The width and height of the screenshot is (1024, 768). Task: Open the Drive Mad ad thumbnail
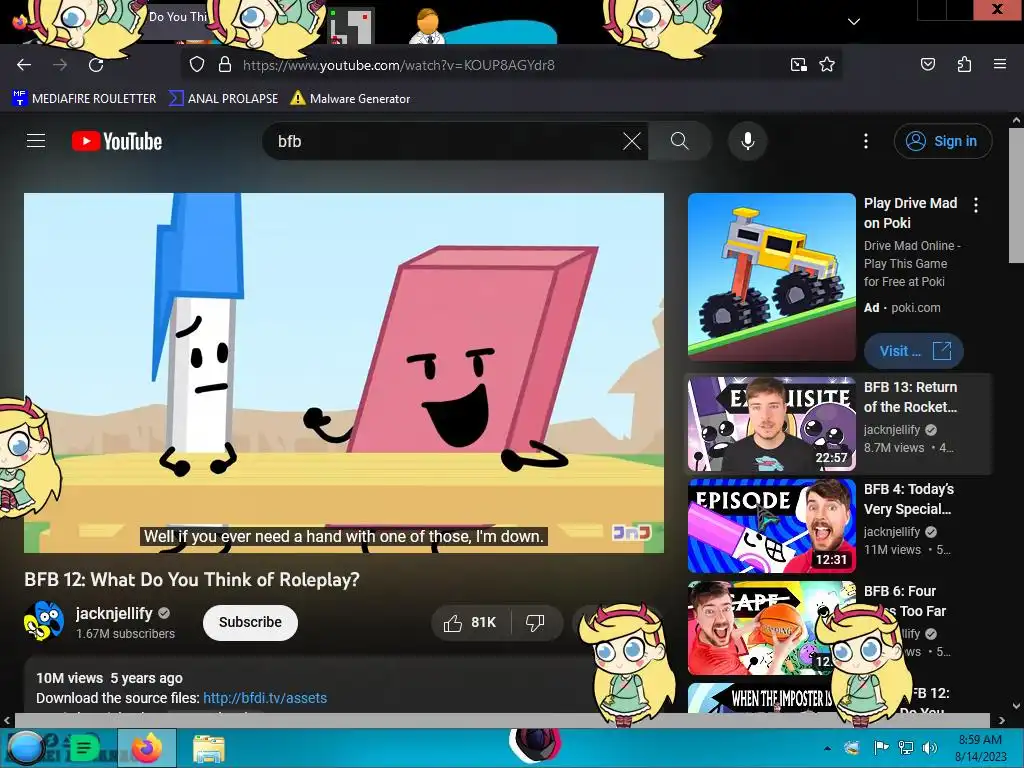click(771, 276)
